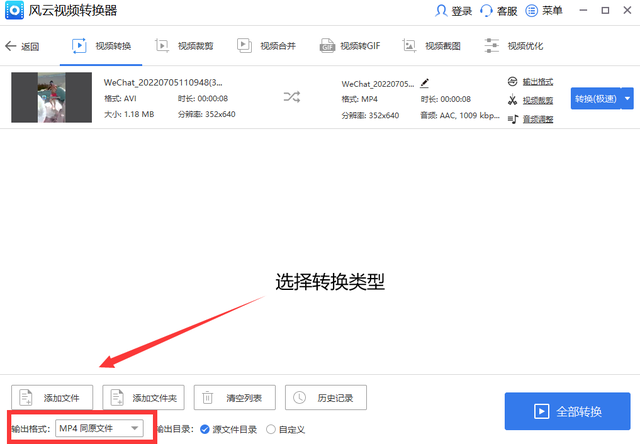The width and height of the screenshot is (640, 444).
Task: Click the 客服 label in the title bar
Action: pyautogui.click(x=507, y=11)
